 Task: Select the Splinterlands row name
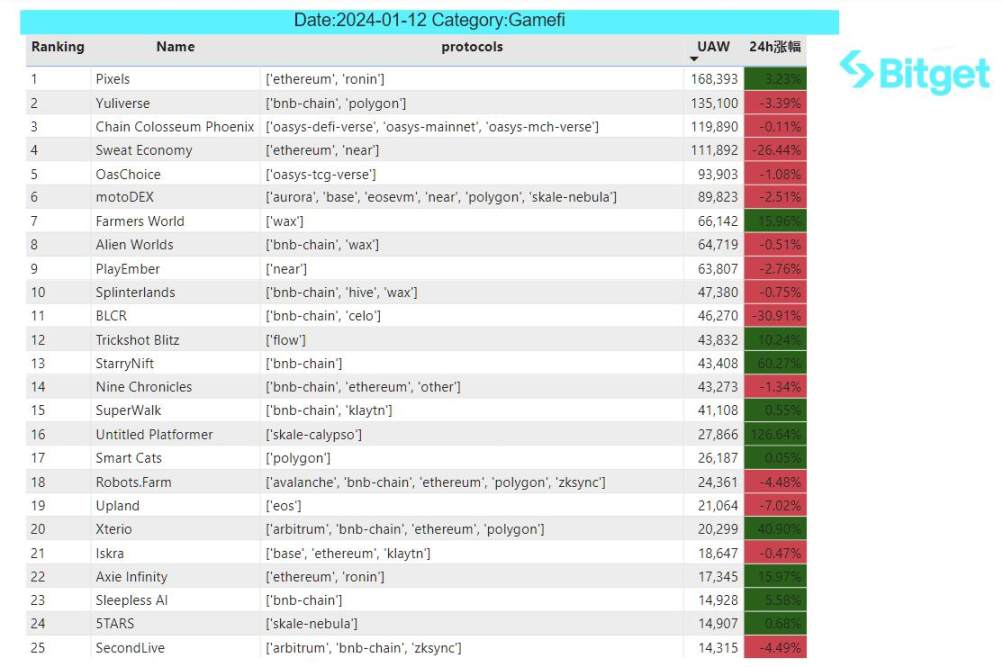[135, 293]
